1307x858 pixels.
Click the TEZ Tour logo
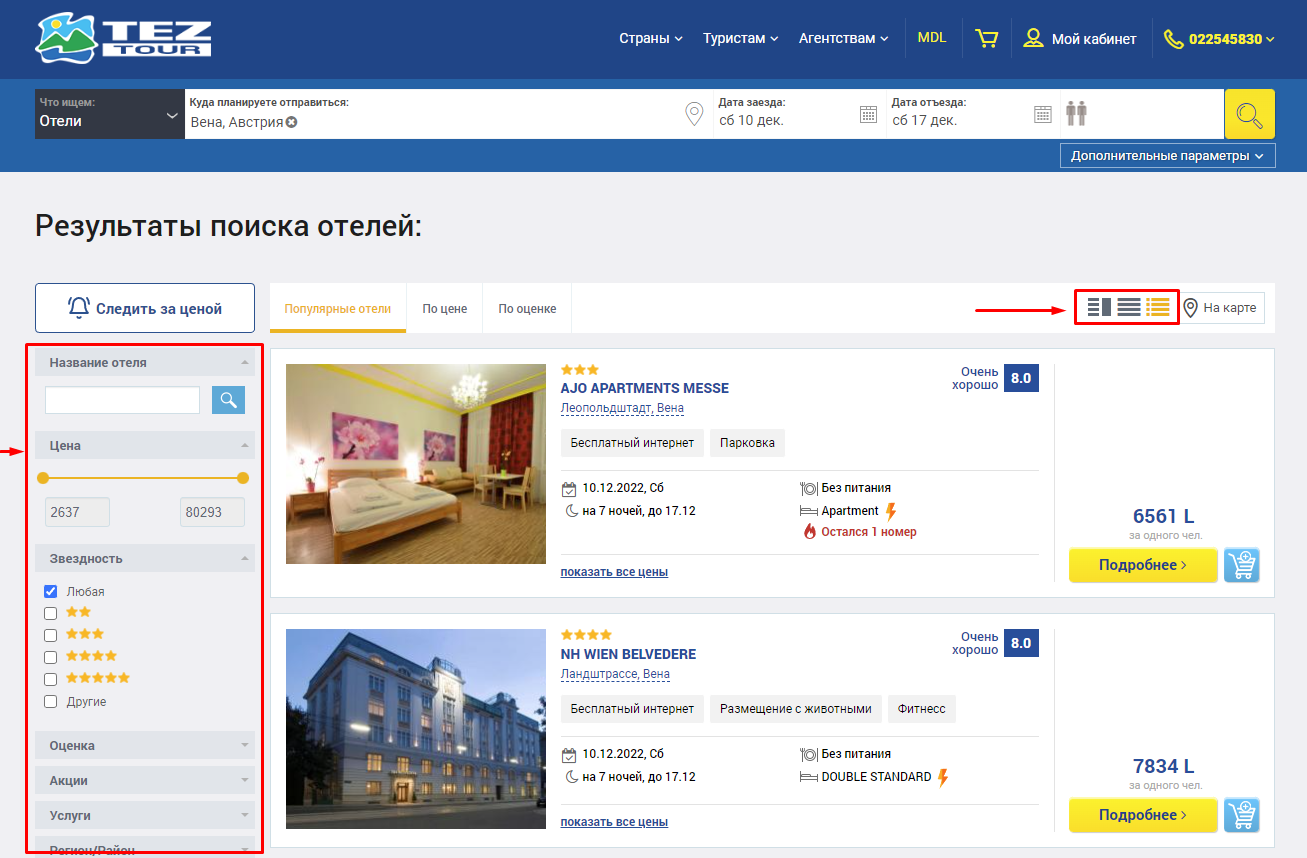click(x=123, y=38)
